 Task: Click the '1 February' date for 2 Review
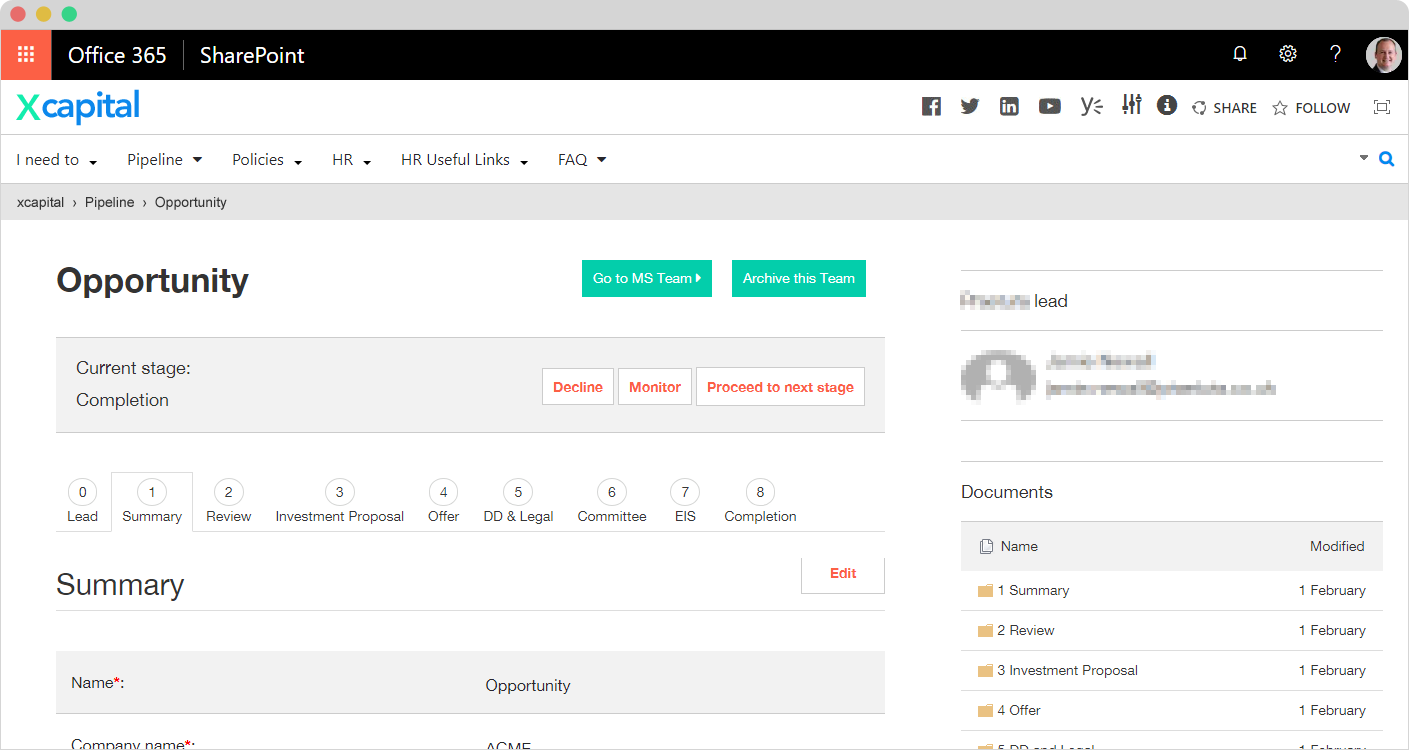pos(1332,630)
